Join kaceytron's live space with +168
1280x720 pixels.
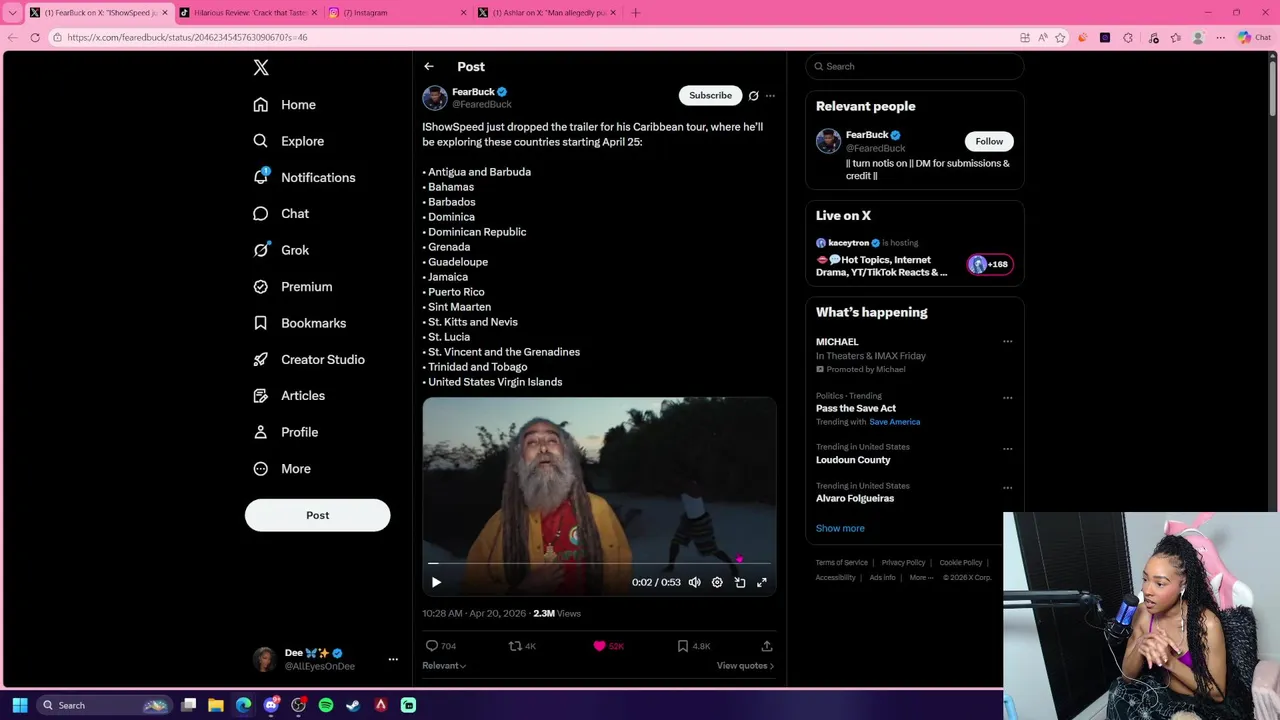click(x=989, y=264)
